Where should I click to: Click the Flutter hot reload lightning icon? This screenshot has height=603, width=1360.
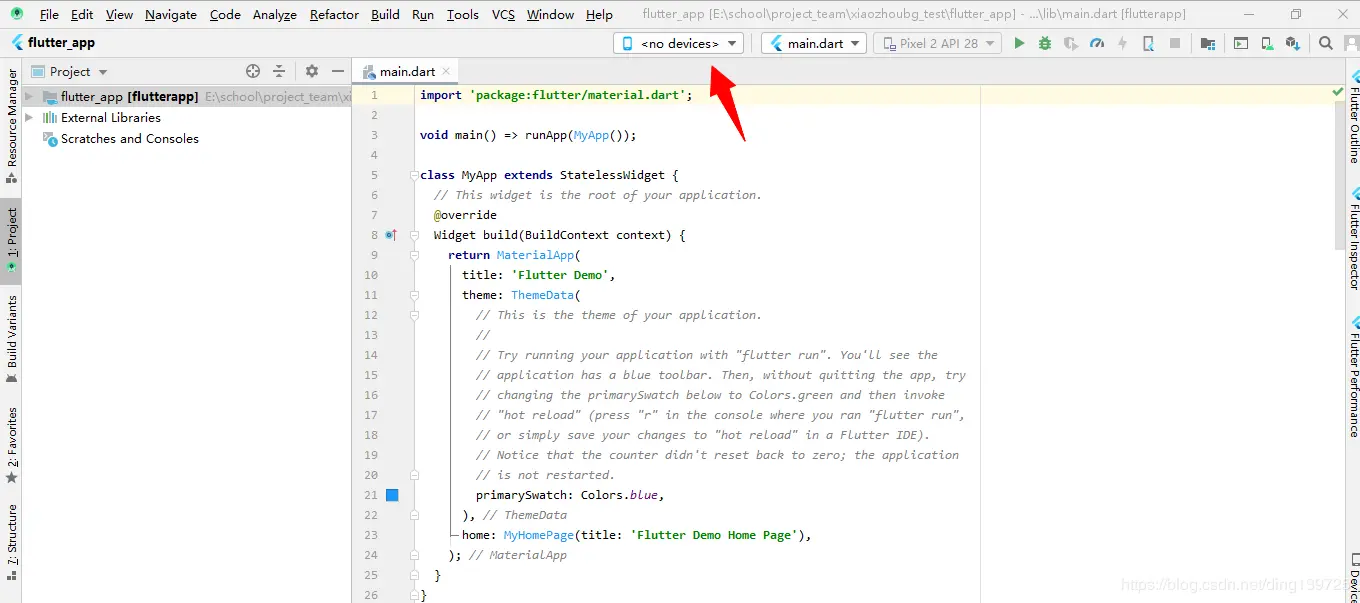(1122, 43)
